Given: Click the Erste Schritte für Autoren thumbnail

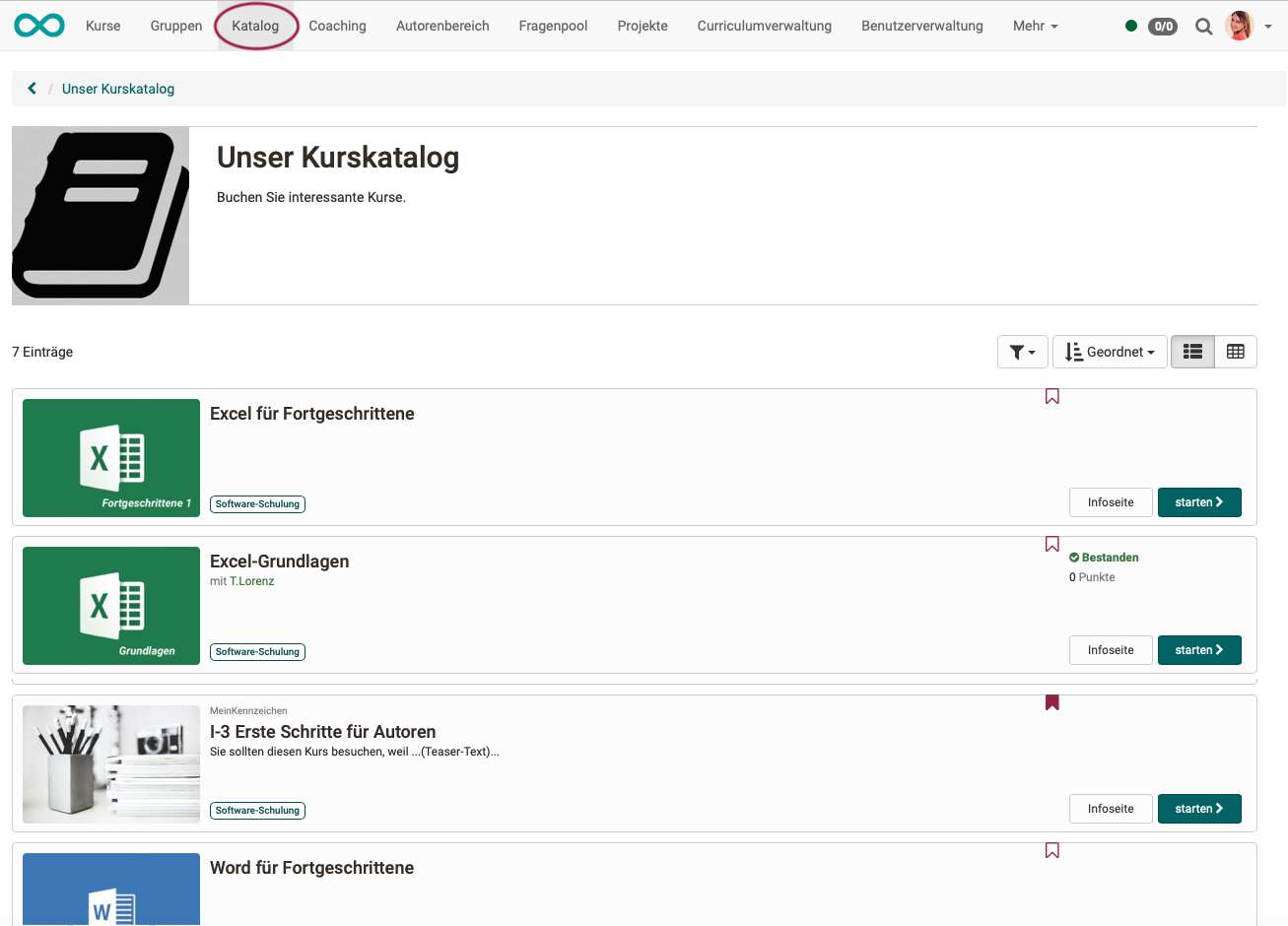Looking at the screenshot, I should (111, 764).
